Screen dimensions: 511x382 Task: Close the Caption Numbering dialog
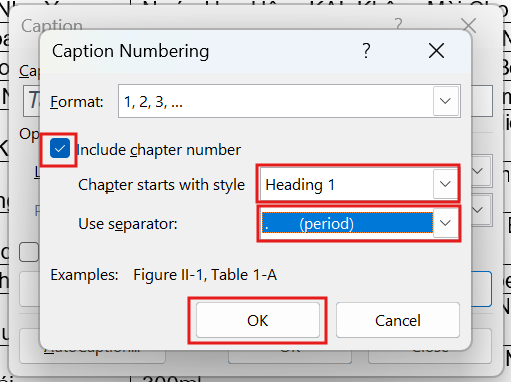(x=436, y=51)
